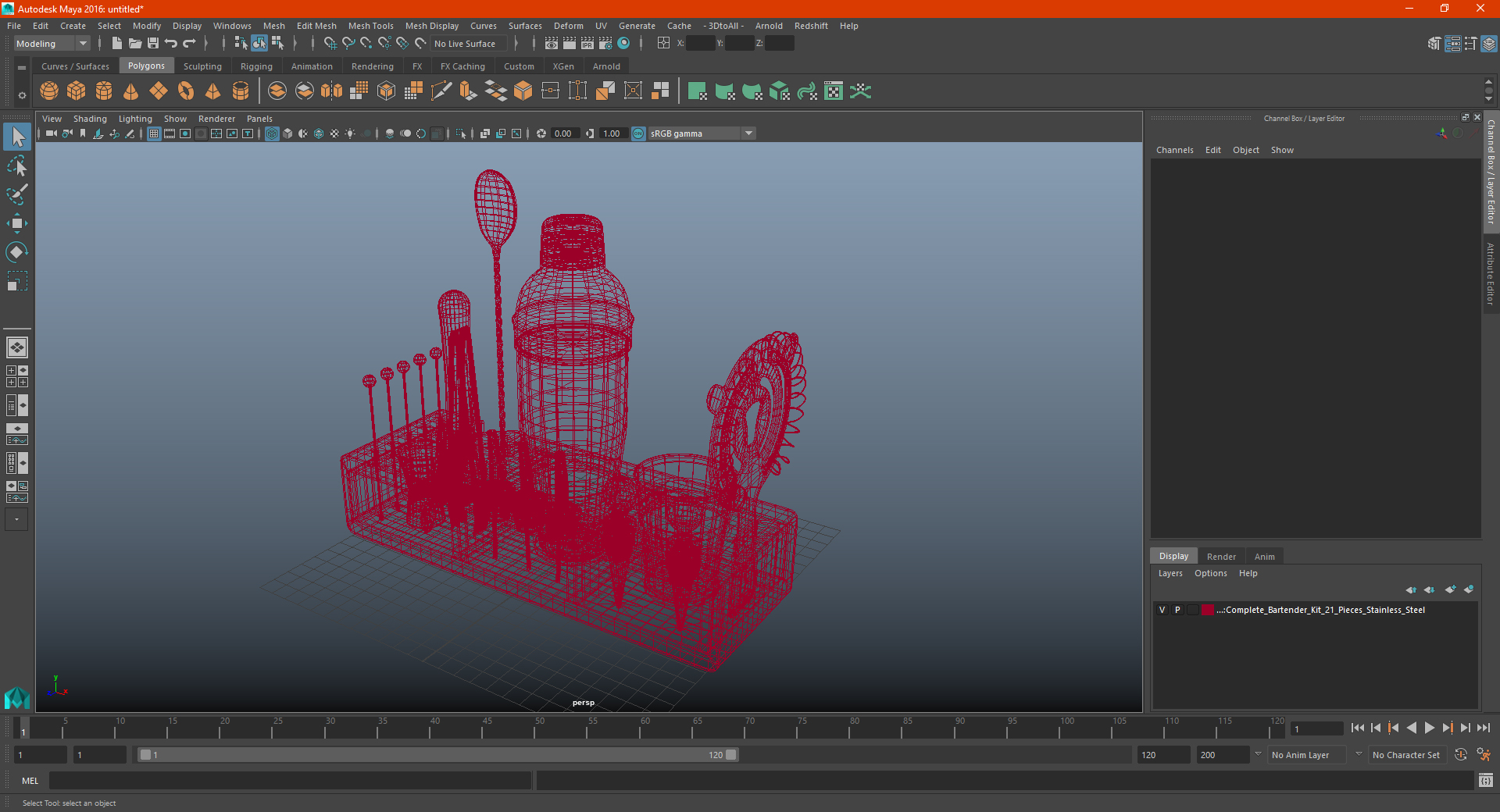Viewport: 1500px width, 812px height.
Task: Click the Undo arrow icon
Action: [x=171, y=44]
